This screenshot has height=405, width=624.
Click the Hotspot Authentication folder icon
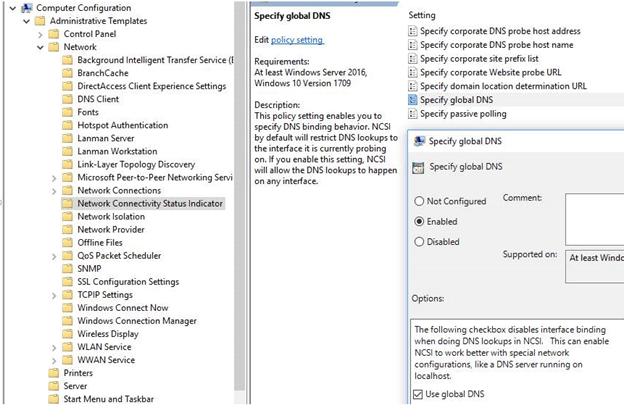[x=67, y=125]
